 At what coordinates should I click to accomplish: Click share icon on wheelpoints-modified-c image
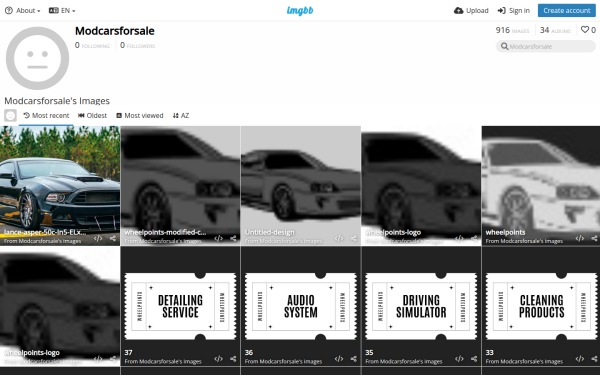tap(233, 238)
